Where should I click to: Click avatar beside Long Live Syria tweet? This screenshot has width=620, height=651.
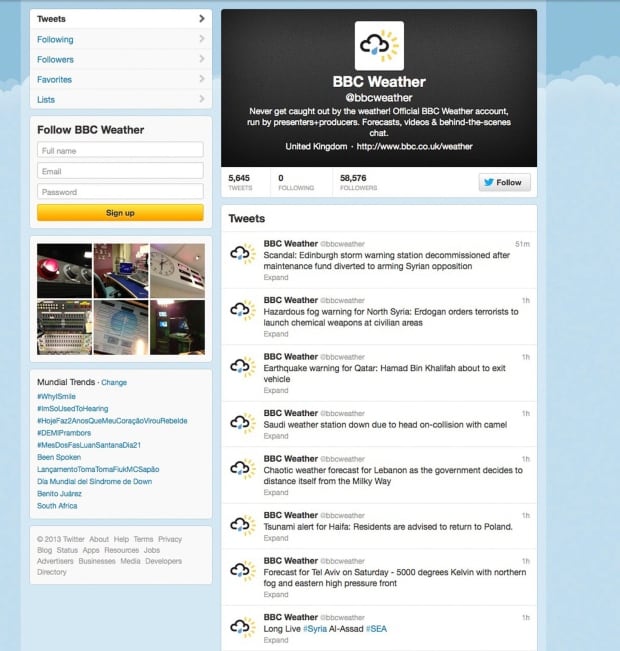(243, 627)
